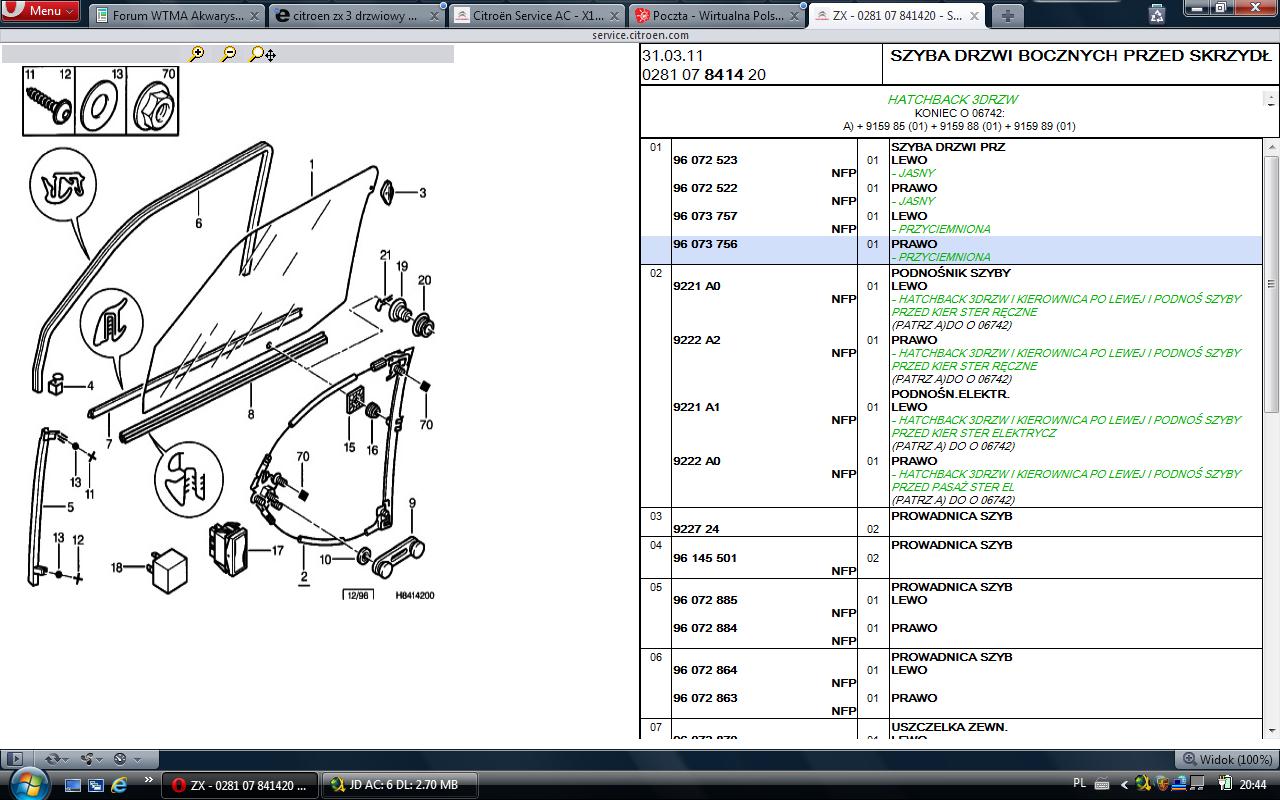Select part row 96 073 756
Screen dimensions: 1280x800
(x=705, y=244)
